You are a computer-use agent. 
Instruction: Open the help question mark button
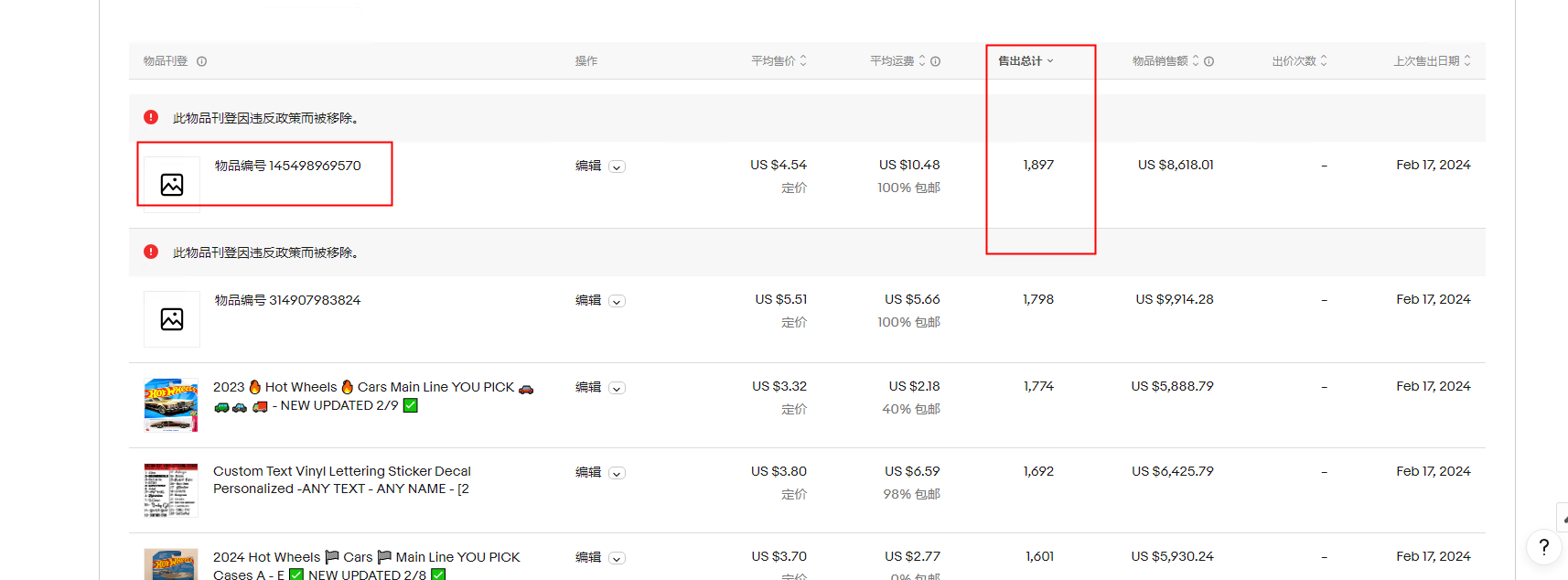(x=1543, y=547)
